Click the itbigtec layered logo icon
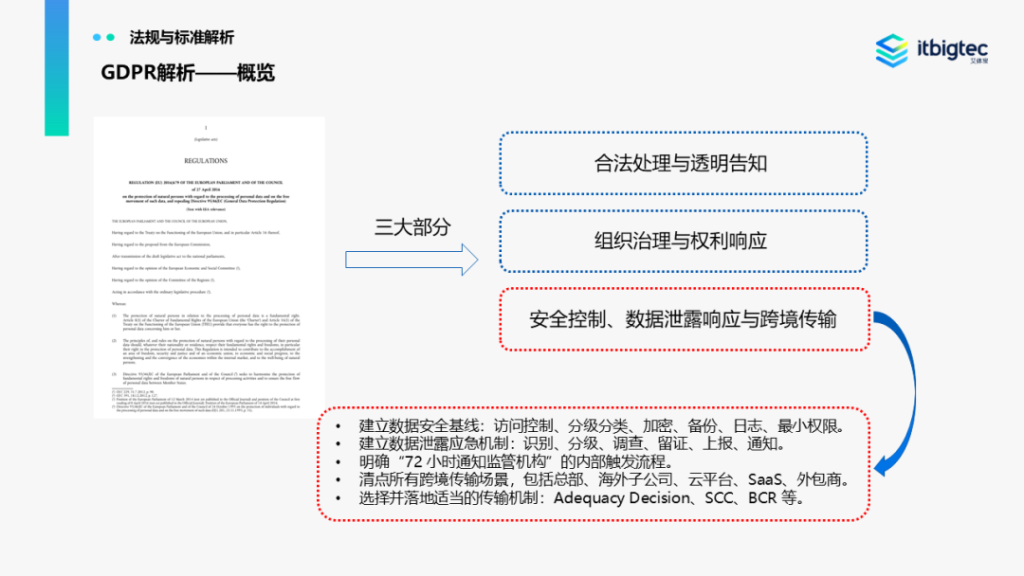Viewport: 1024px width, 576px height. click(x=891, y=50)
